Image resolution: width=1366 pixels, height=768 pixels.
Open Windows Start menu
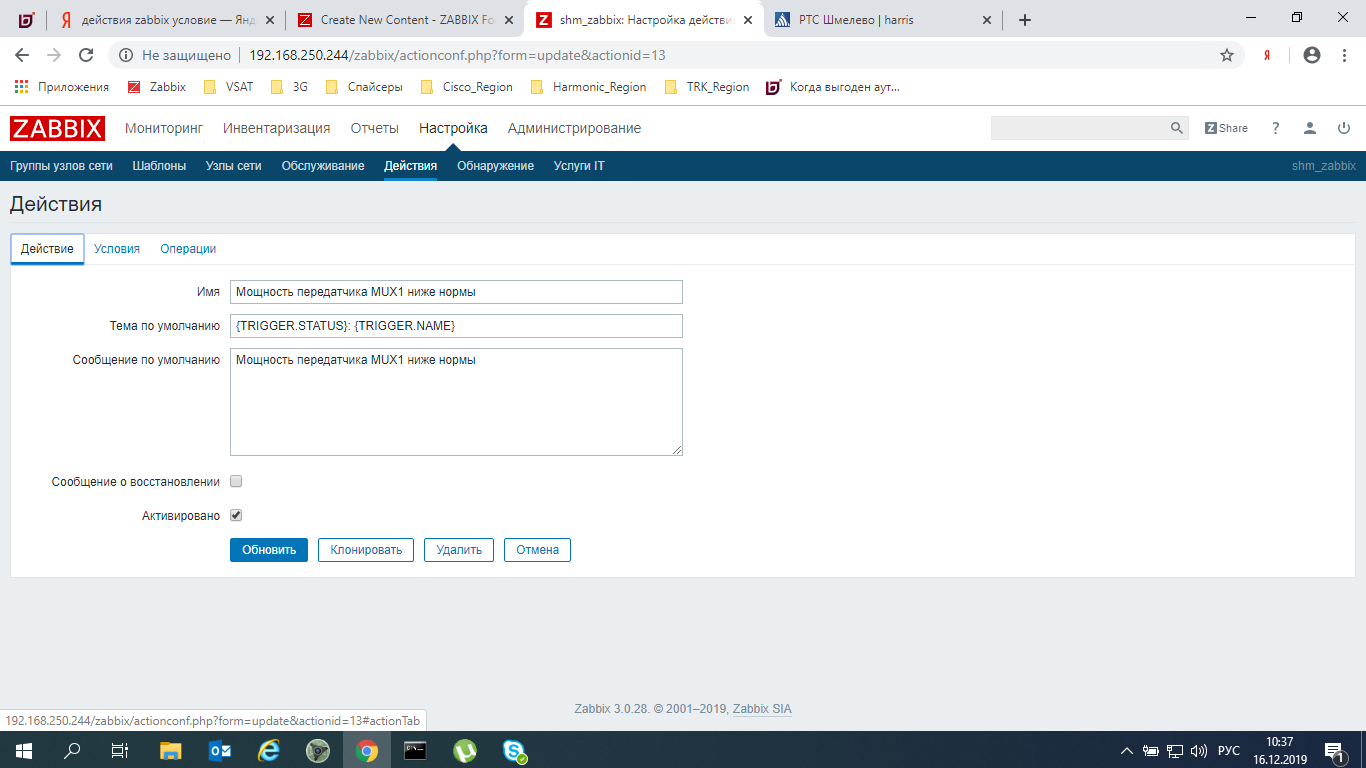click(23, 750)
